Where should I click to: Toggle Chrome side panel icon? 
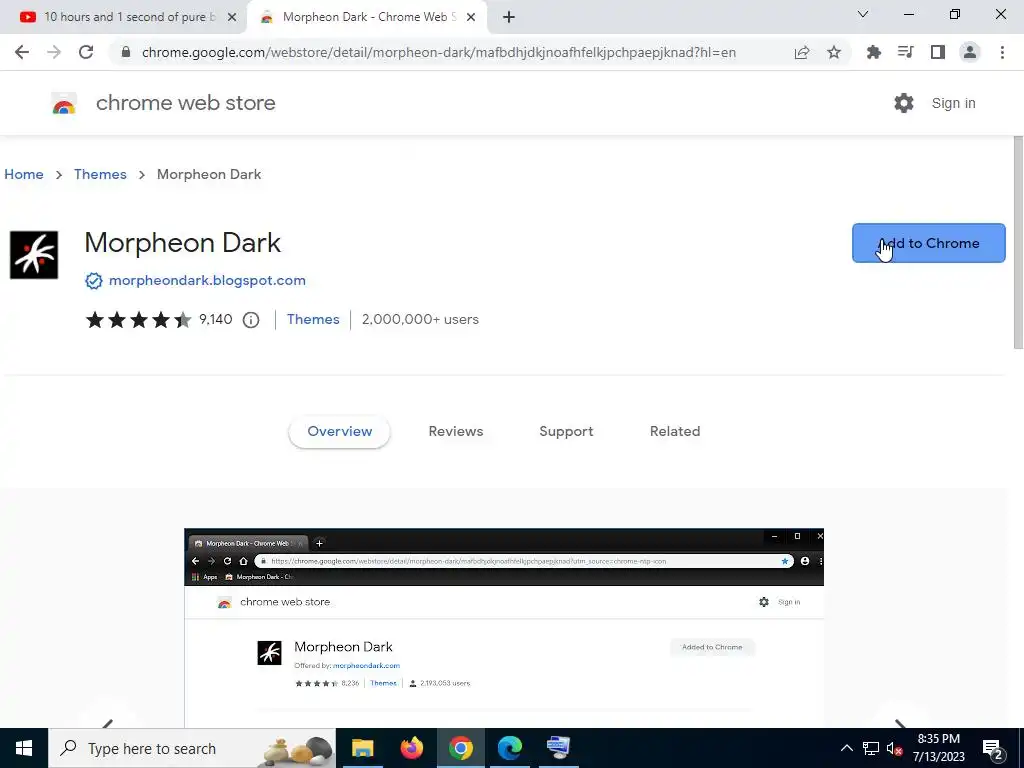(938, 52)
